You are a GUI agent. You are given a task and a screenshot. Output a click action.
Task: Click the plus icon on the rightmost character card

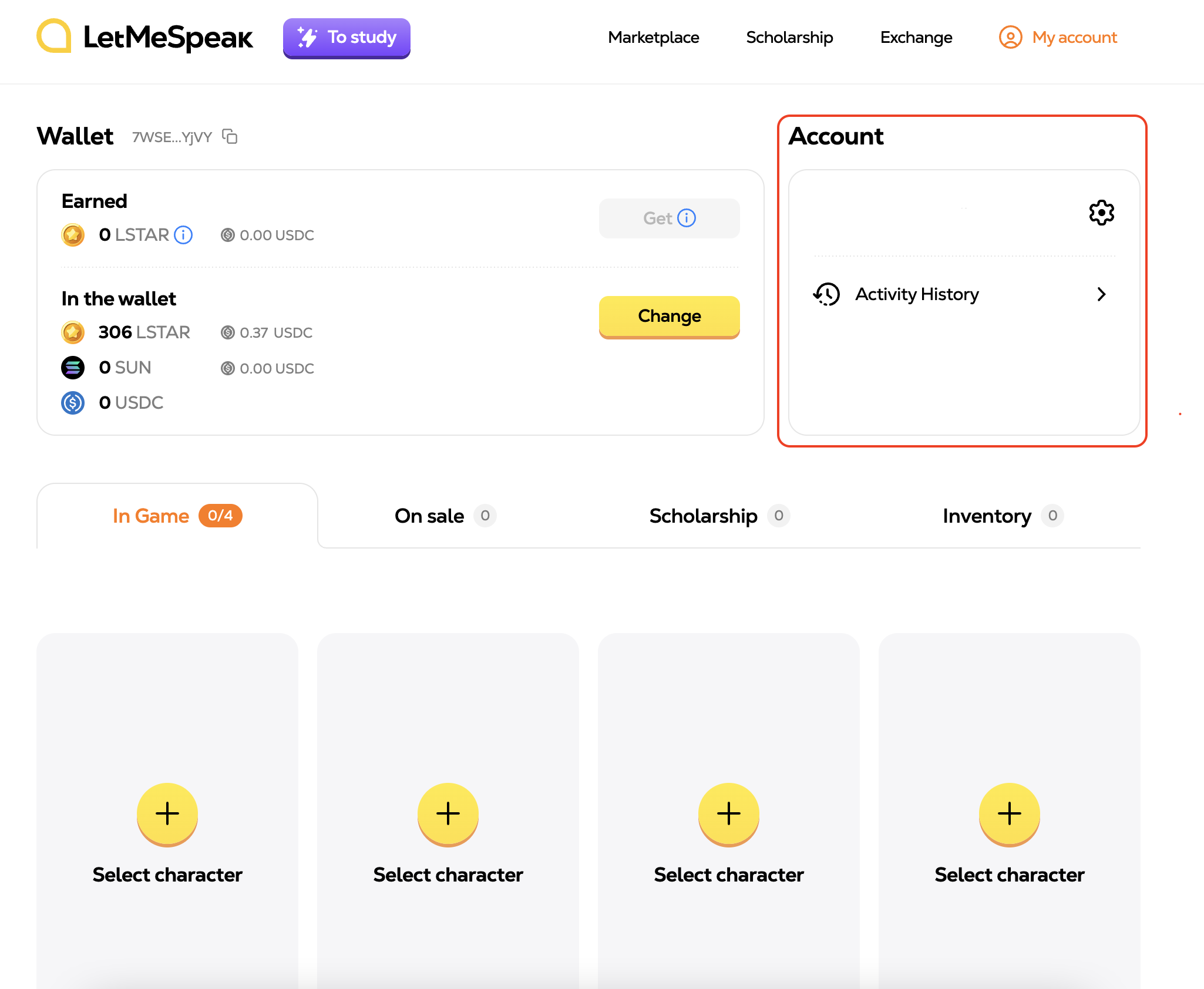1010,813
